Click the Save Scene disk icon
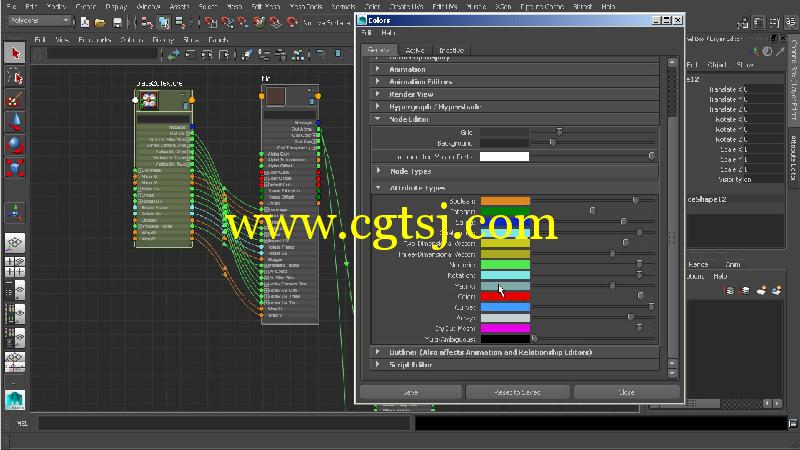 (117, 22)
